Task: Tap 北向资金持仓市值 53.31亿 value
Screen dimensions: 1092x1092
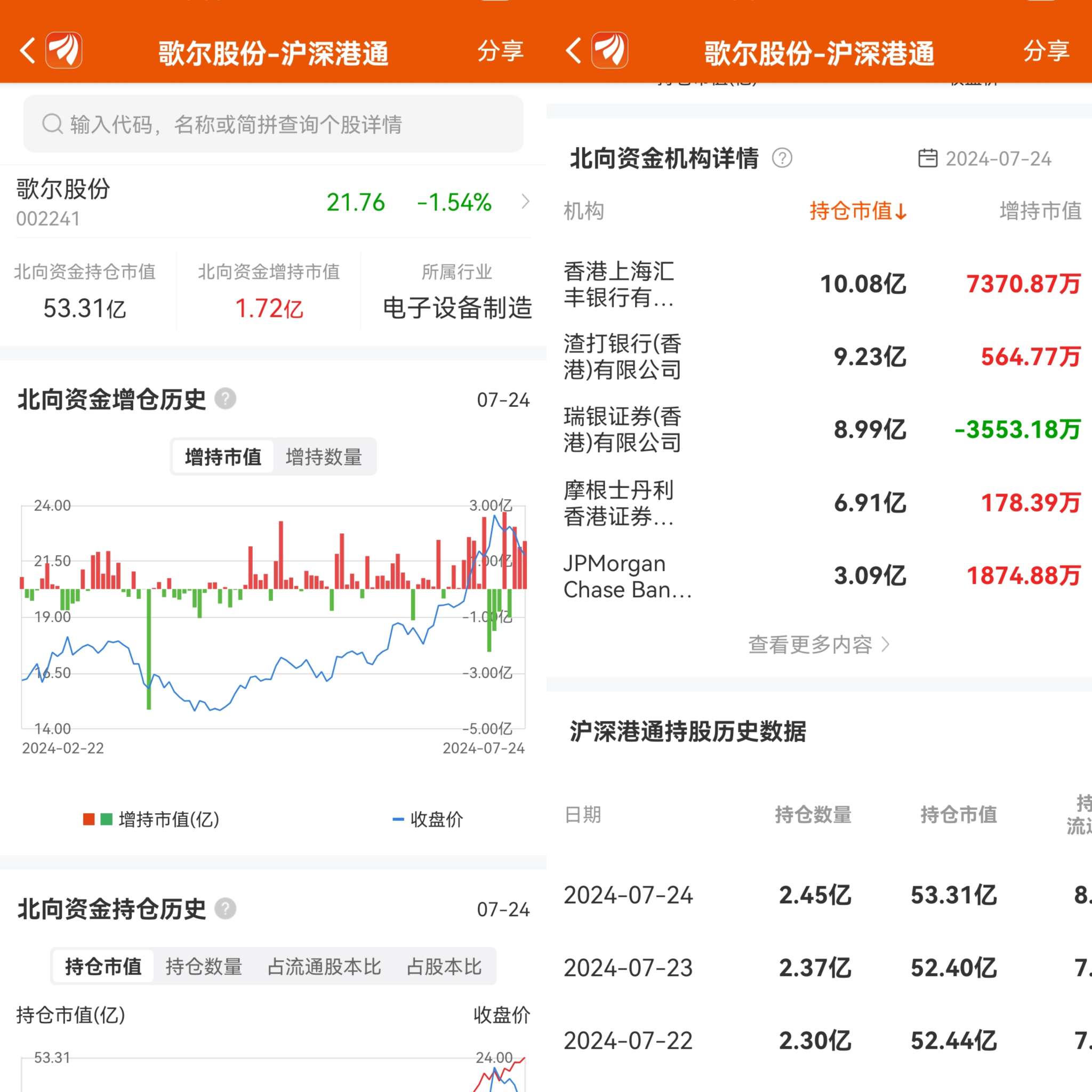Action: [85, 309]
